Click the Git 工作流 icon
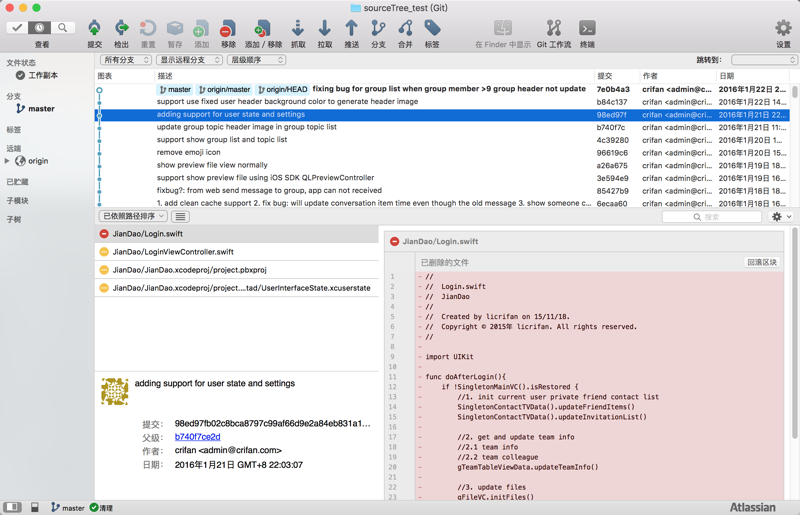 point(553,29)
